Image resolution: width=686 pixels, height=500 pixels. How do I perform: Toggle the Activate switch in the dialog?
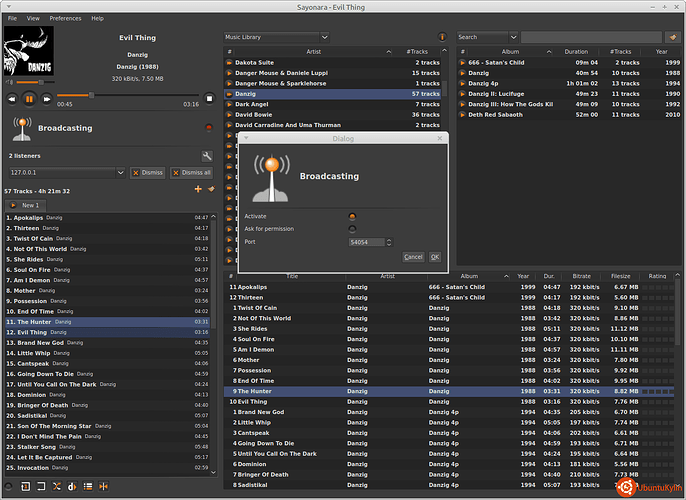352,217
